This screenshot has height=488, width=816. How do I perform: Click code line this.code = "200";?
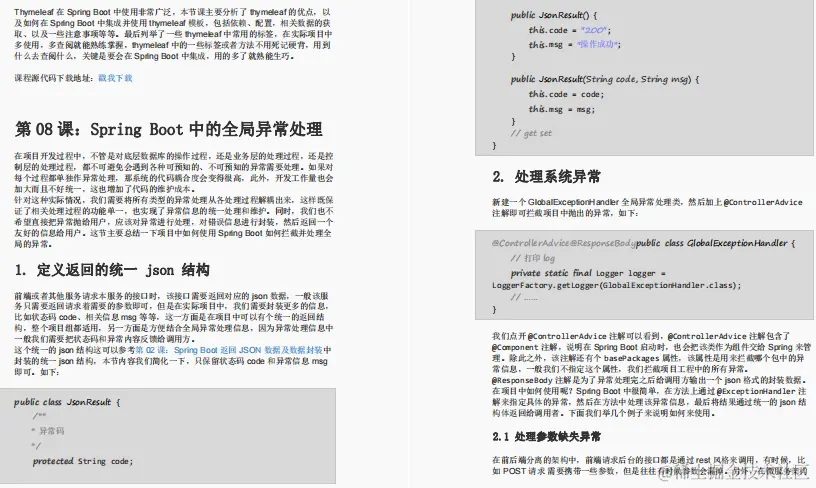click(569, 30)
